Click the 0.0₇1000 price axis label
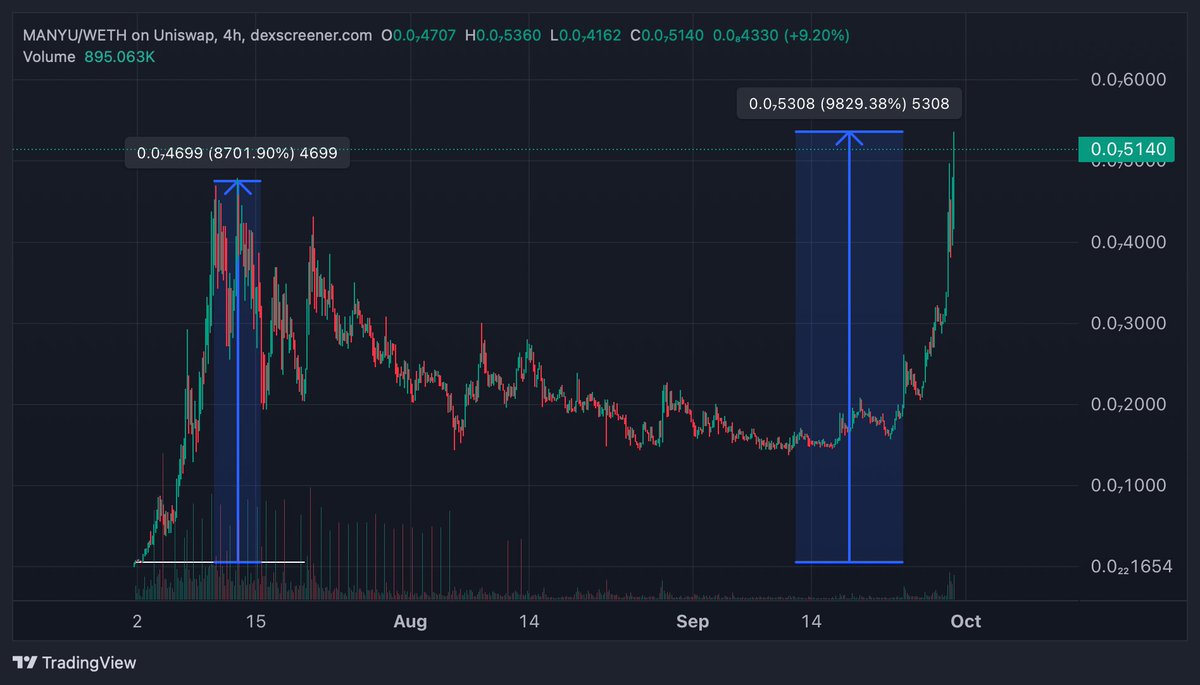1200x685 pixels. click(x=1130, y=485)
